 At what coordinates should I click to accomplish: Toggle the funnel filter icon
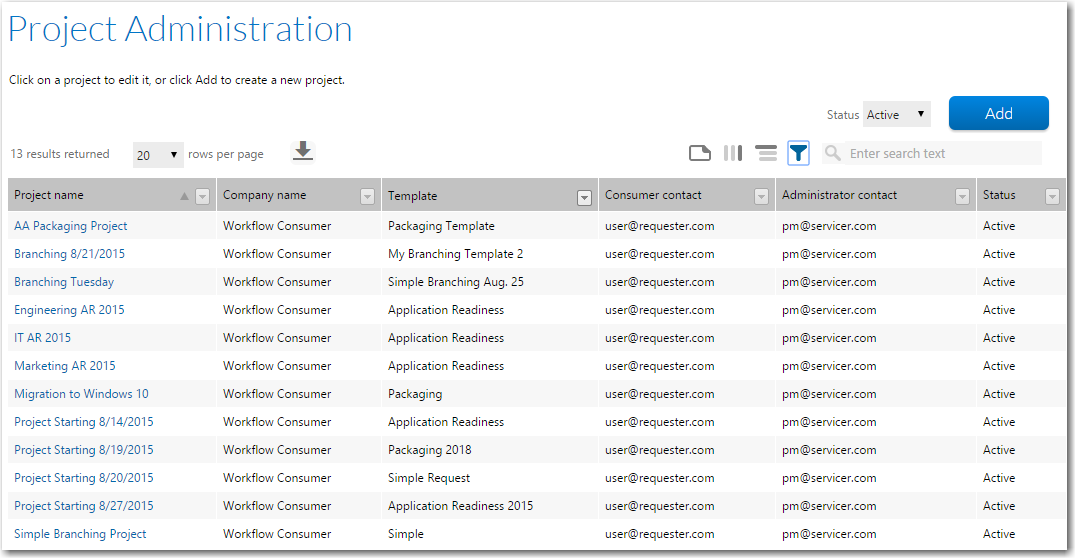coord(799,153)
